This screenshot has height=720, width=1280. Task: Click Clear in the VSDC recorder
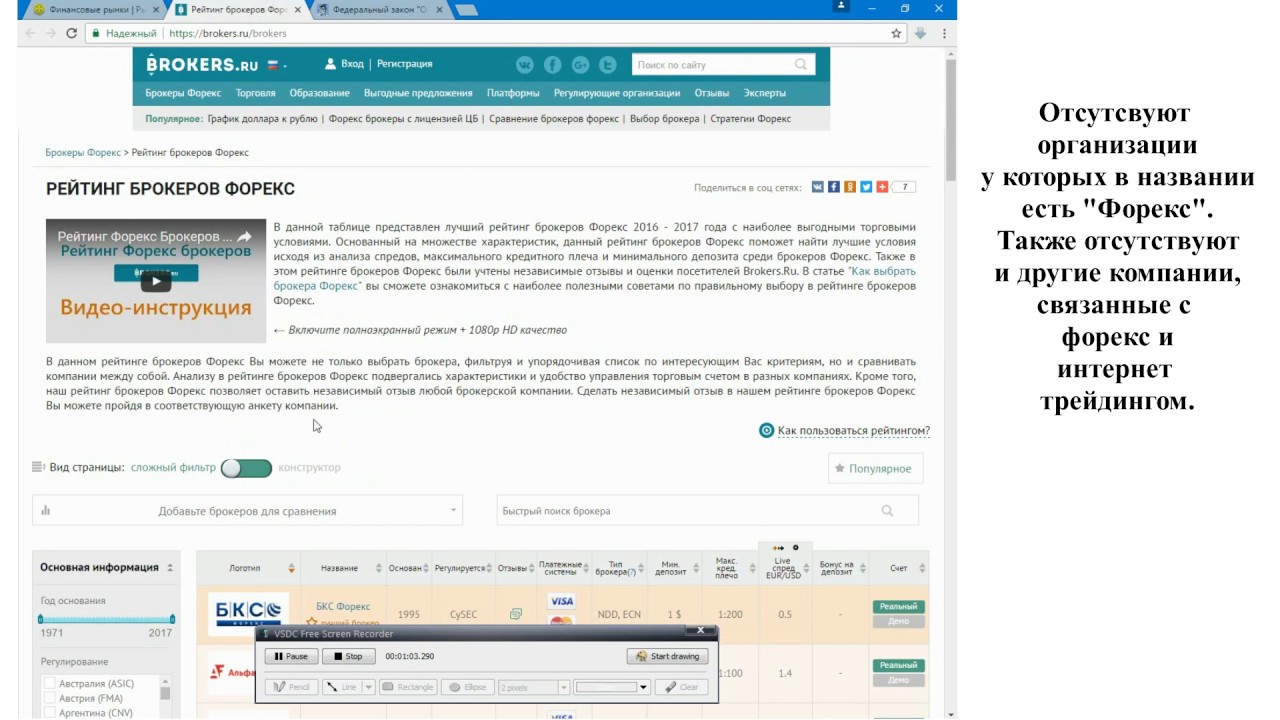pyautogui.click(x=682, y=687)
